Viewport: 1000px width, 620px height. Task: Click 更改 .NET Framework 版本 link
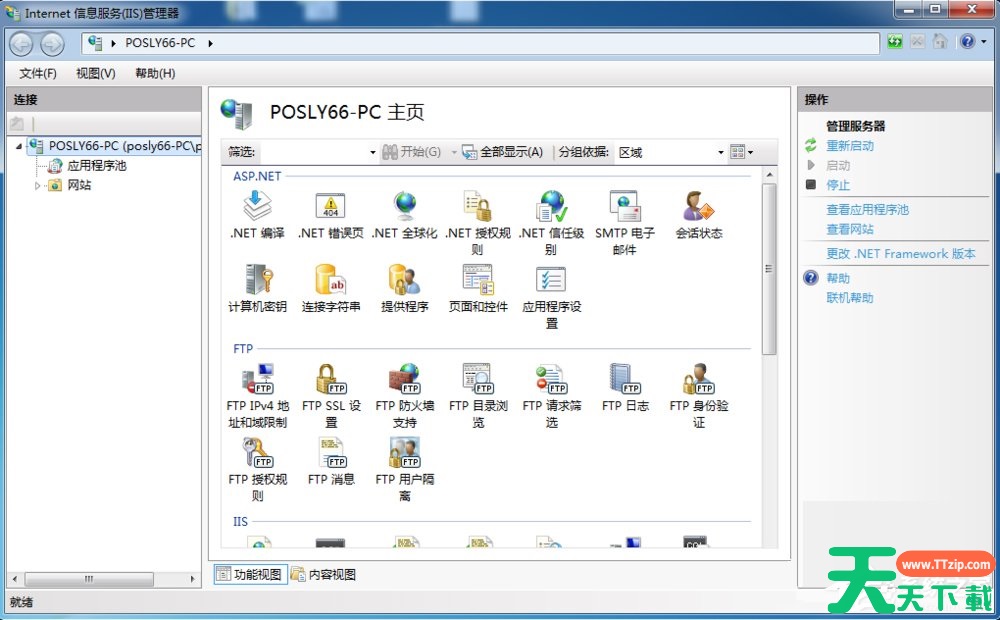point(900,254)
